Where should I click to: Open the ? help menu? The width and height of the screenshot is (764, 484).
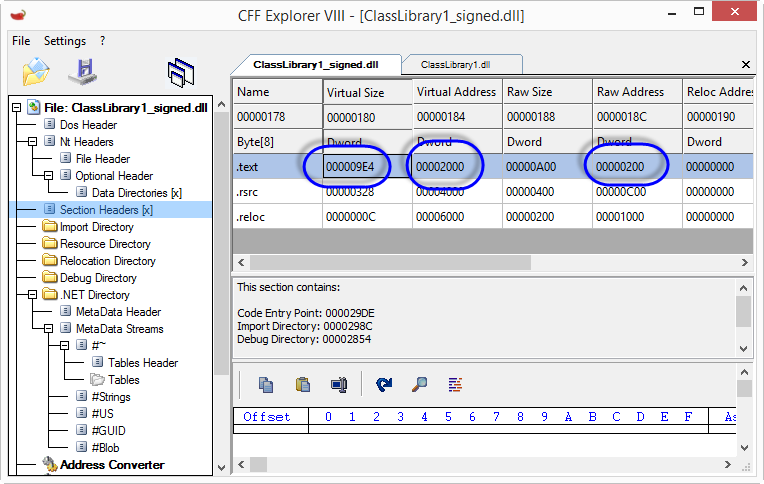tap(102, 41)
